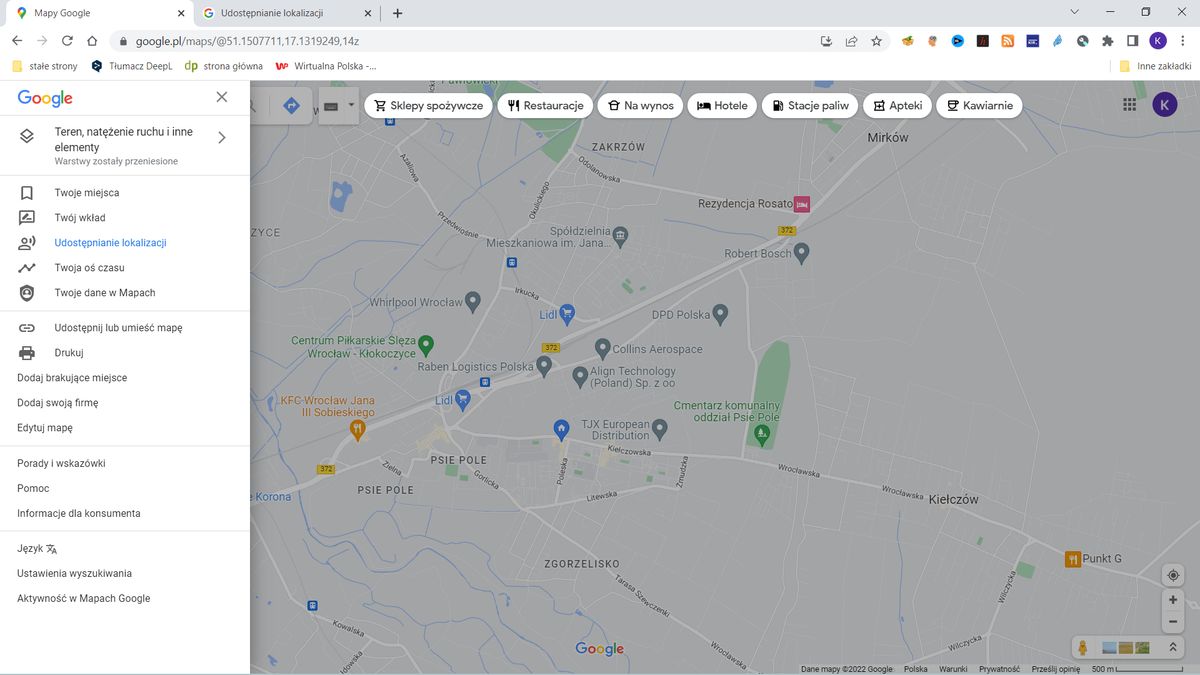Viewport: 1200px width, 675px height.
Task: Open the Edytuj mapę link
Action: tap(44, 427)
